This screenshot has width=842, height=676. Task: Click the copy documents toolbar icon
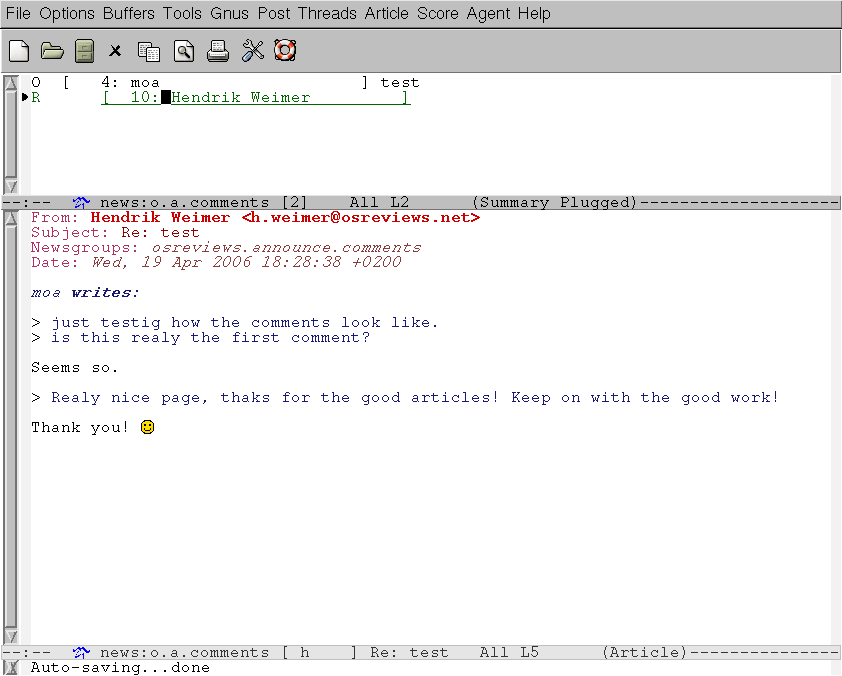coord(149,50)
